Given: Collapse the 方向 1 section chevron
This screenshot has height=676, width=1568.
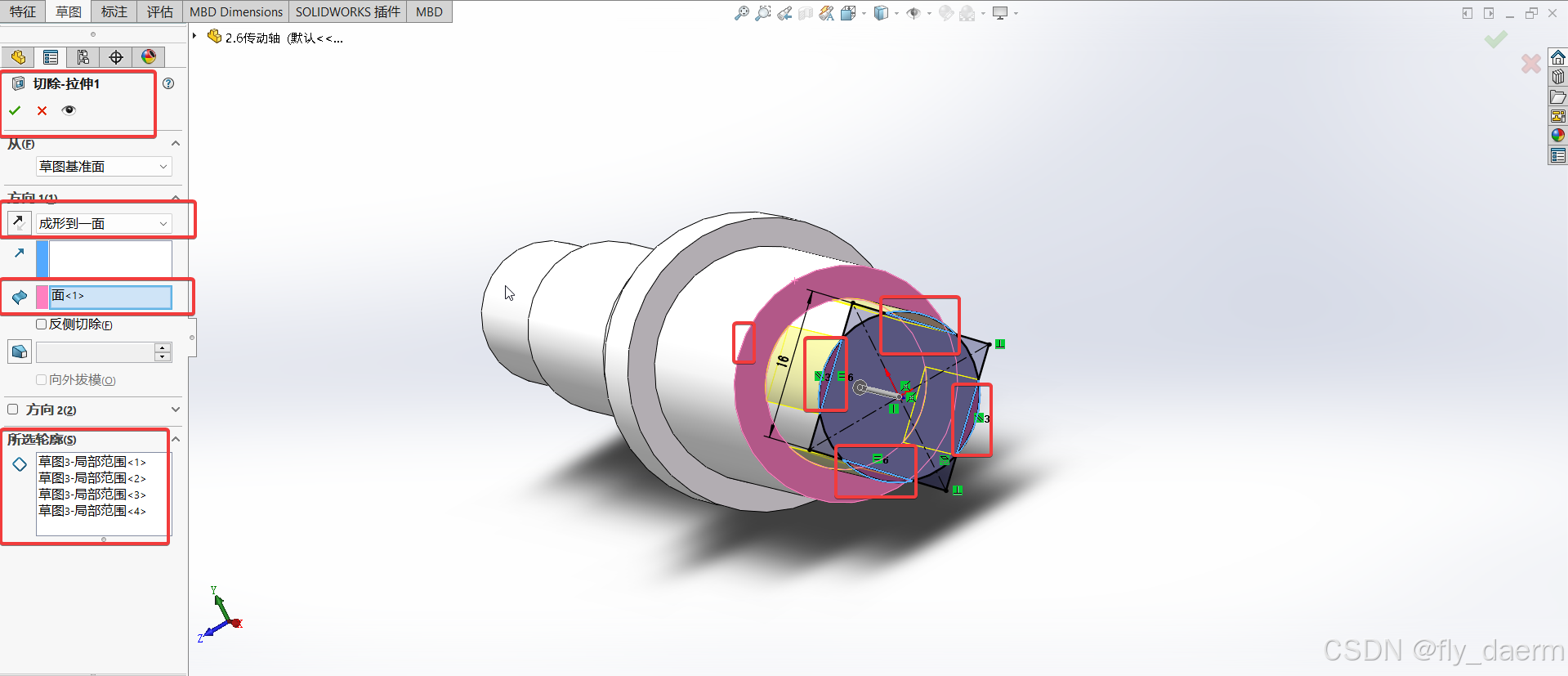Looking at the screenshot, I should click(x=175, y=198).
